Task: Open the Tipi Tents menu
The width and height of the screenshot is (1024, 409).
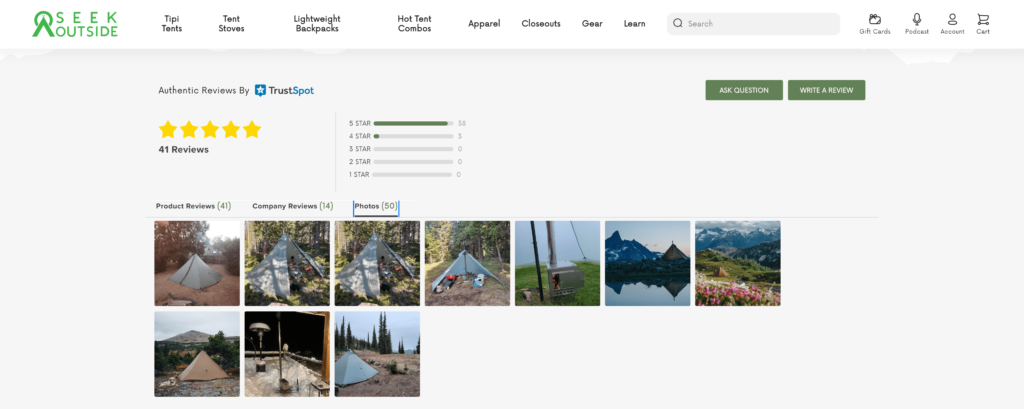Action: click(172, 24)
